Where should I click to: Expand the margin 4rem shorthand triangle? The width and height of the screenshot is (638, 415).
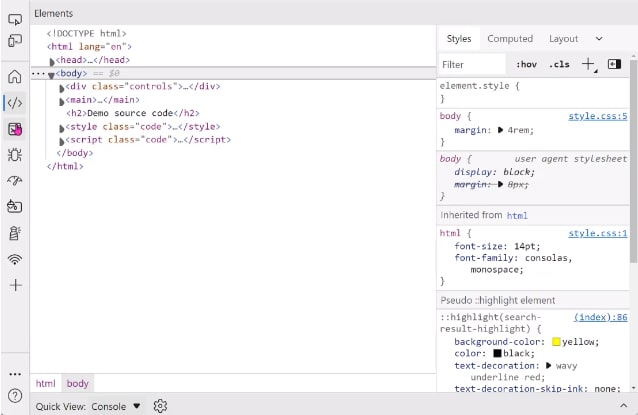(x=500, y=130)
